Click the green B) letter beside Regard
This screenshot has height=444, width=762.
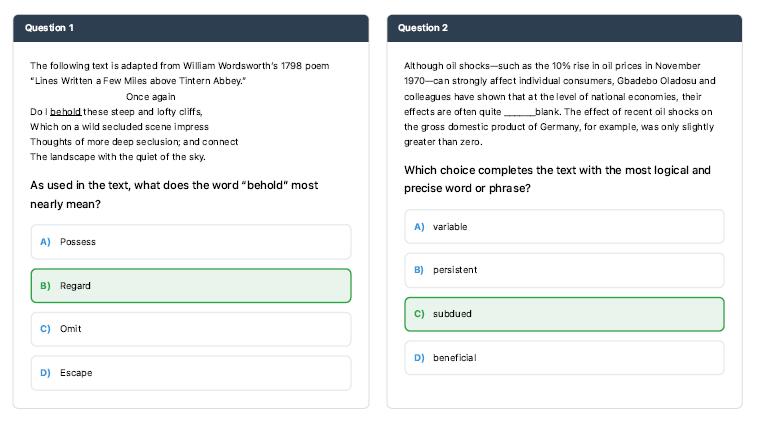click(45, 286)
